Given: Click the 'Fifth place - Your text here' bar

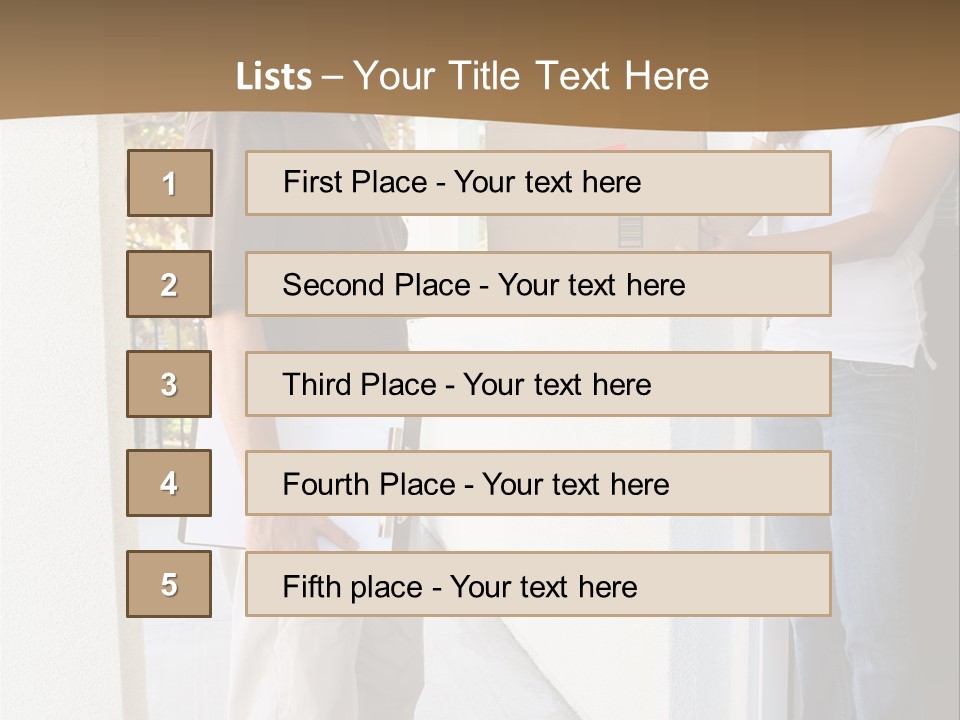Looking at the screenshot, I should coord(538,584).
